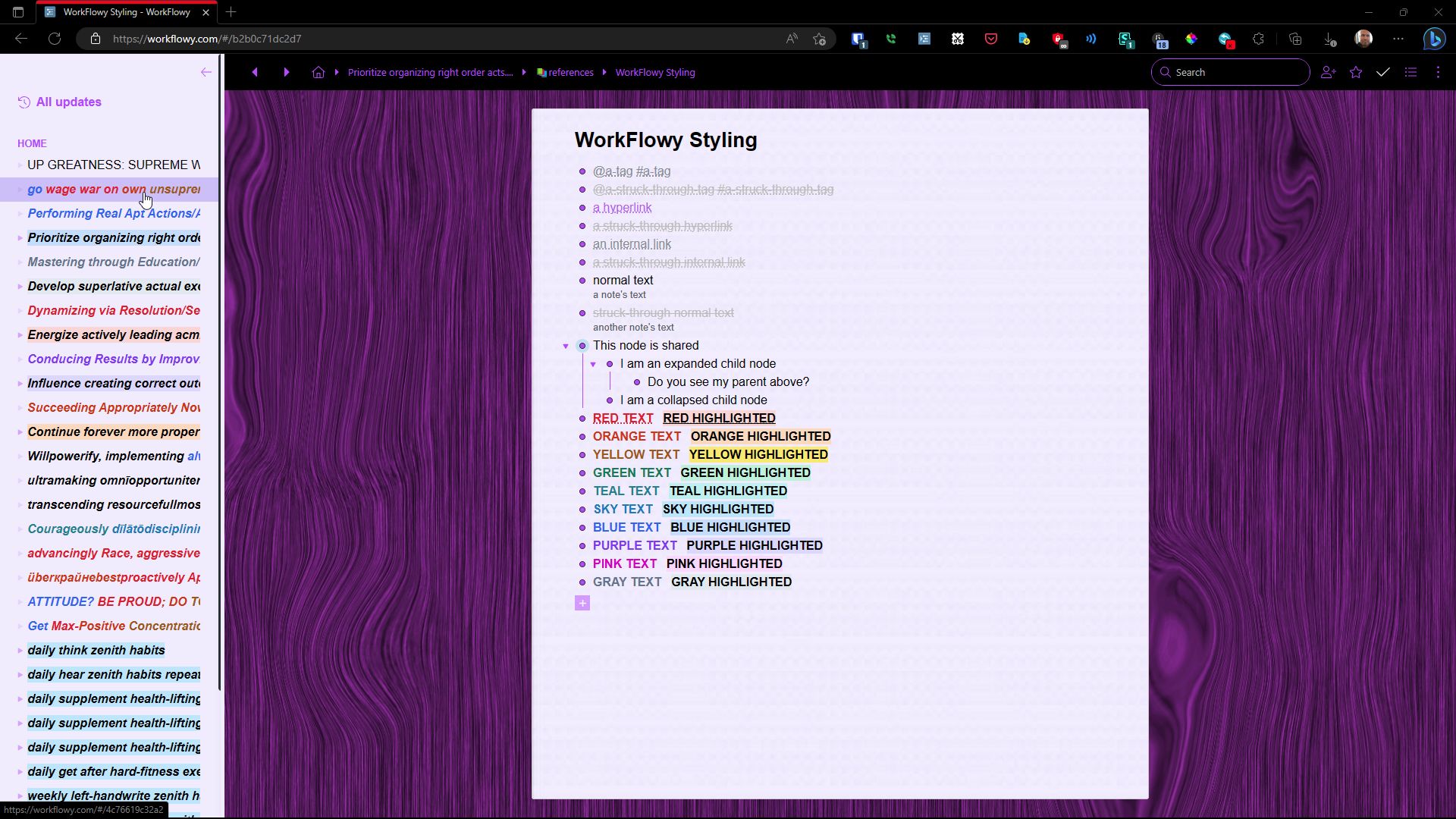
Task: Collapse the 'This node is shared' item
Action: pyautogui.click(x=566, y=346)
